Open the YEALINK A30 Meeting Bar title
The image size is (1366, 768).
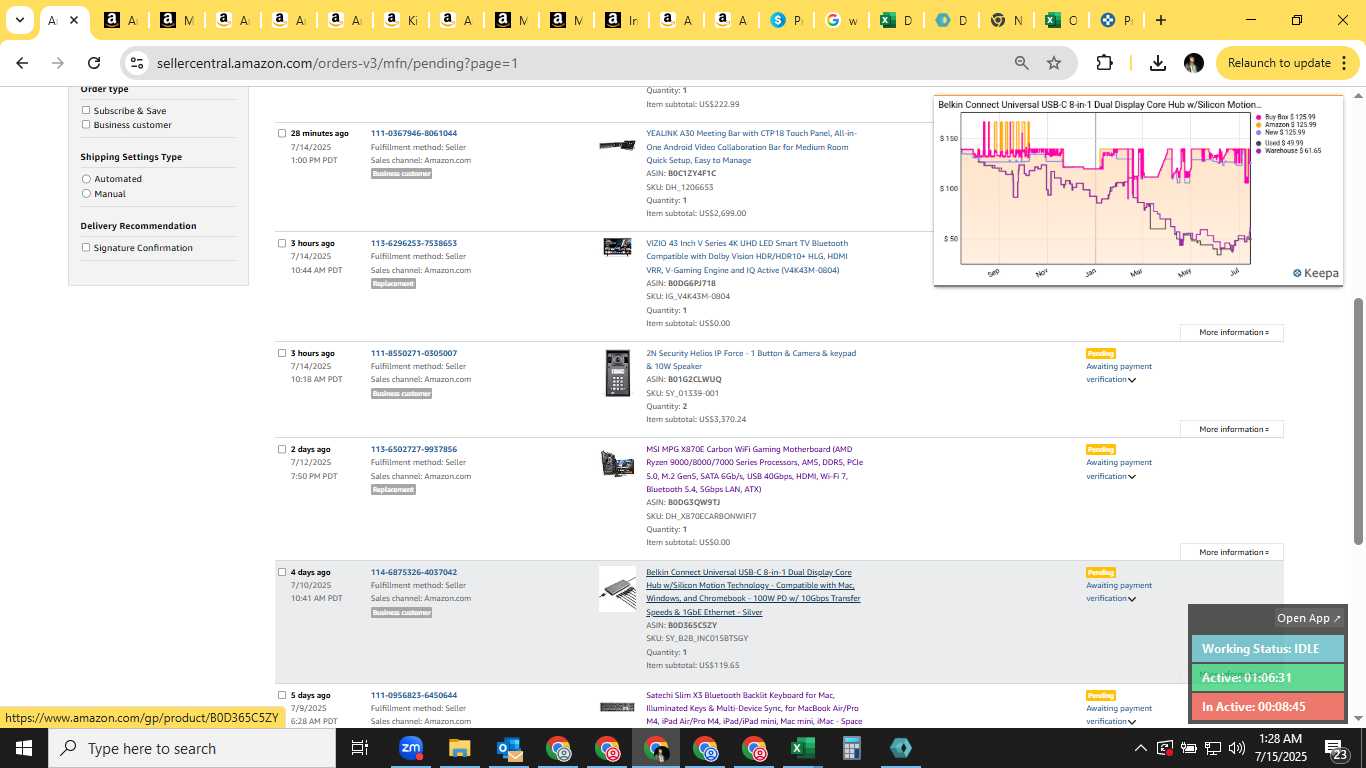[752, 146]
